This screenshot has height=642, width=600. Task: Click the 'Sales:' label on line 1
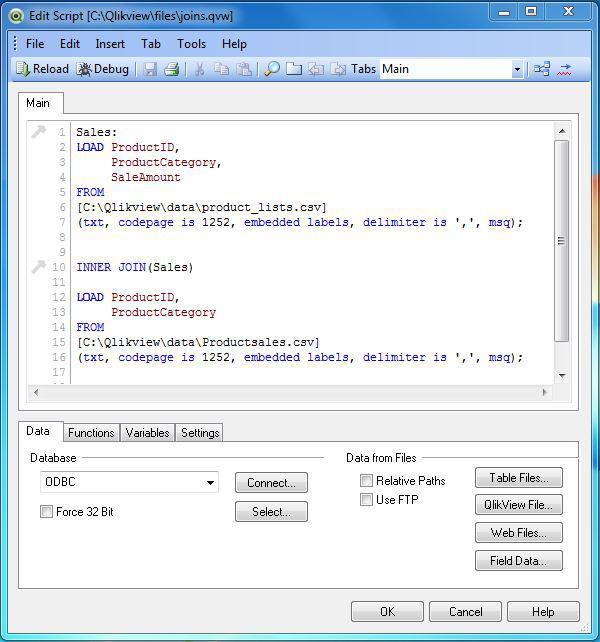click(97, 132)
